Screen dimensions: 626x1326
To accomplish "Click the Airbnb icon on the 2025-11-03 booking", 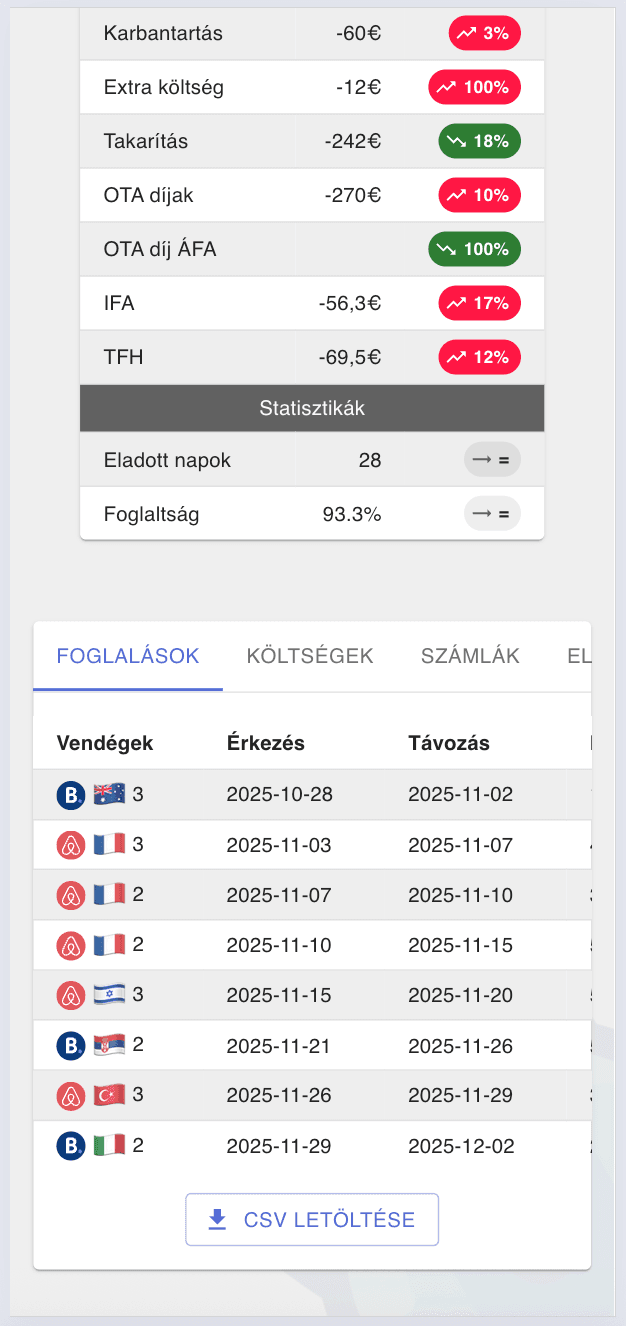I will pos(70,844).
